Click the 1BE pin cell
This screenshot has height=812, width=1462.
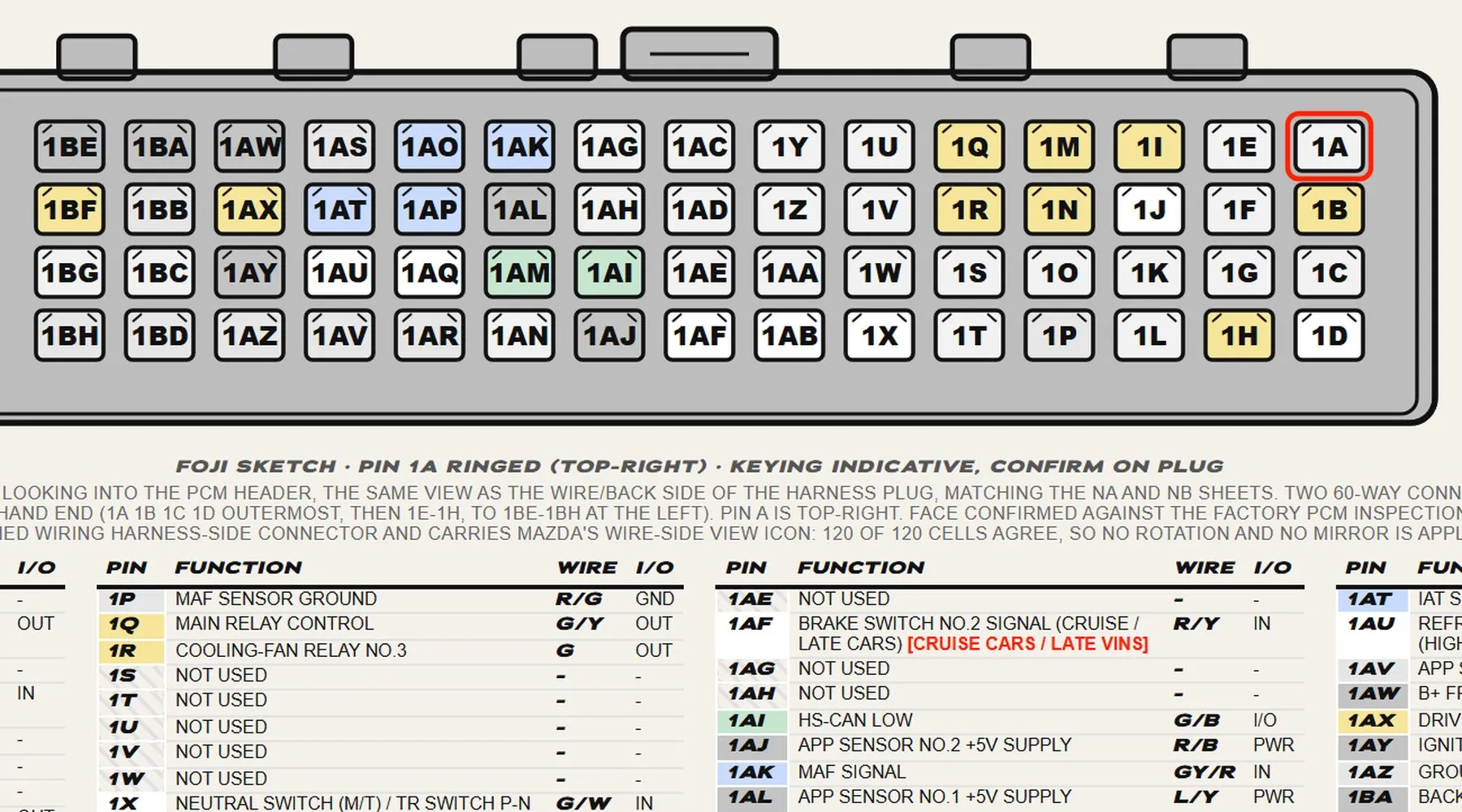(x=70, y=146)
